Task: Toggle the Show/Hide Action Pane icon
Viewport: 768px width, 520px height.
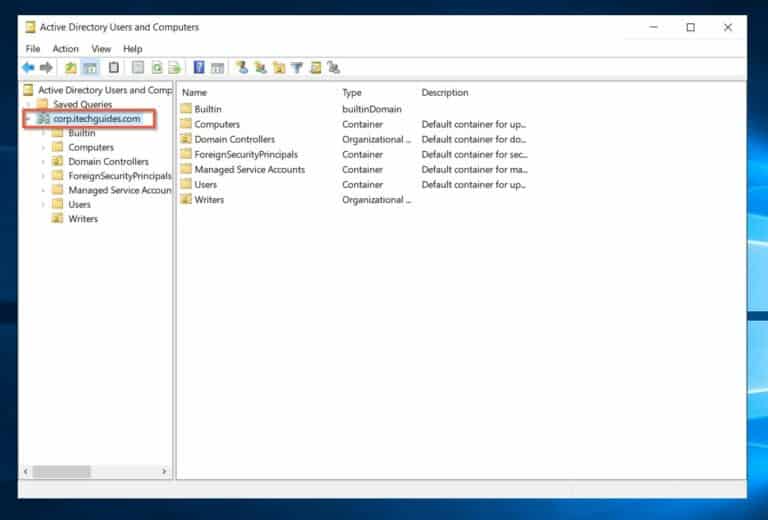Action: click(x=217, y=68)
